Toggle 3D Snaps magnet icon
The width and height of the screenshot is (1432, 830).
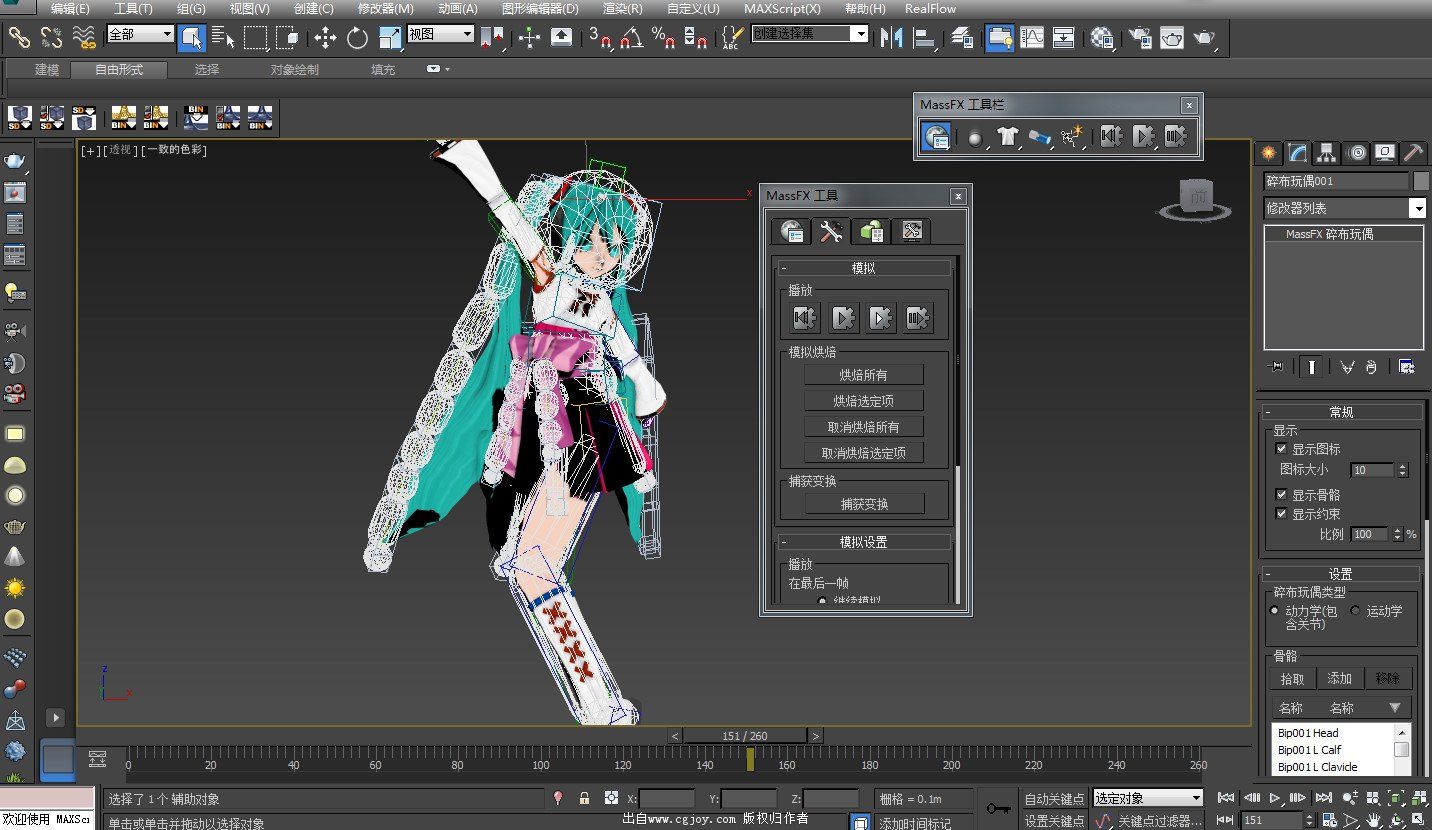coord(600,38)
